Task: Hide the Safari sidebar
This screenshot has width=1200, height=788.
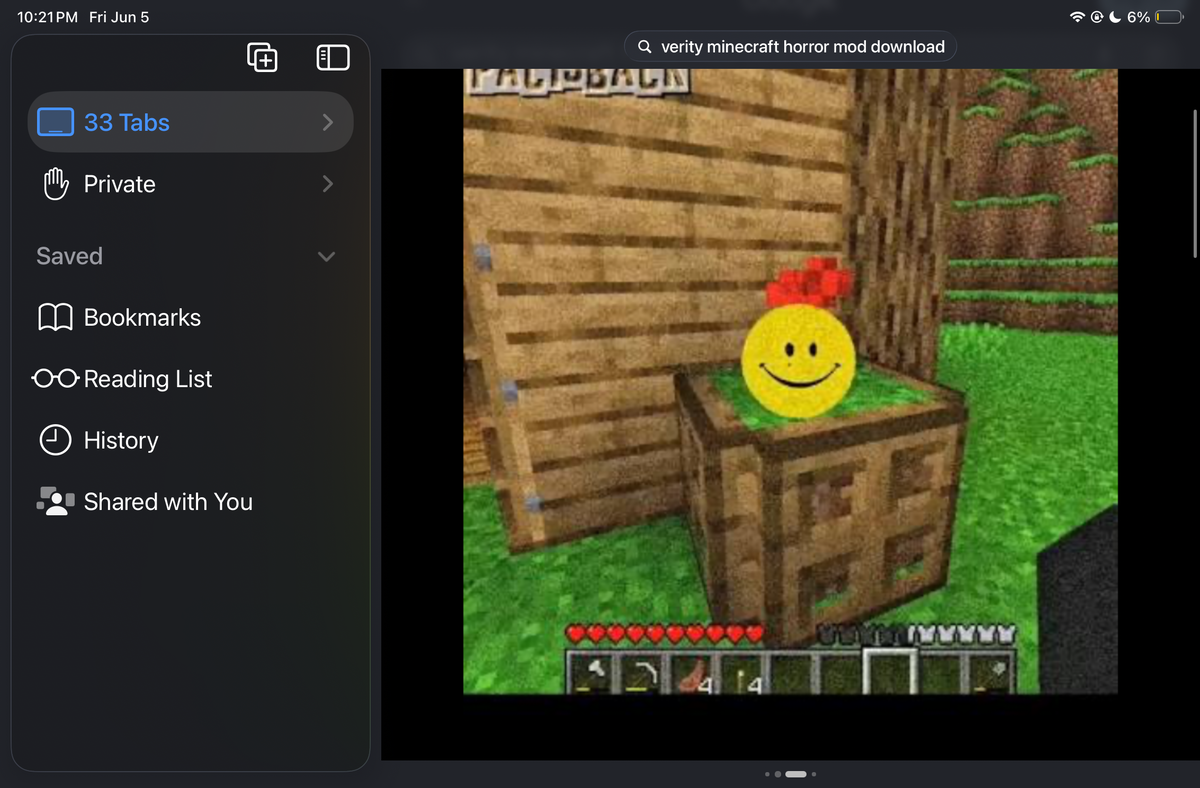Action: pyautogui.click(x=333, y=58)
